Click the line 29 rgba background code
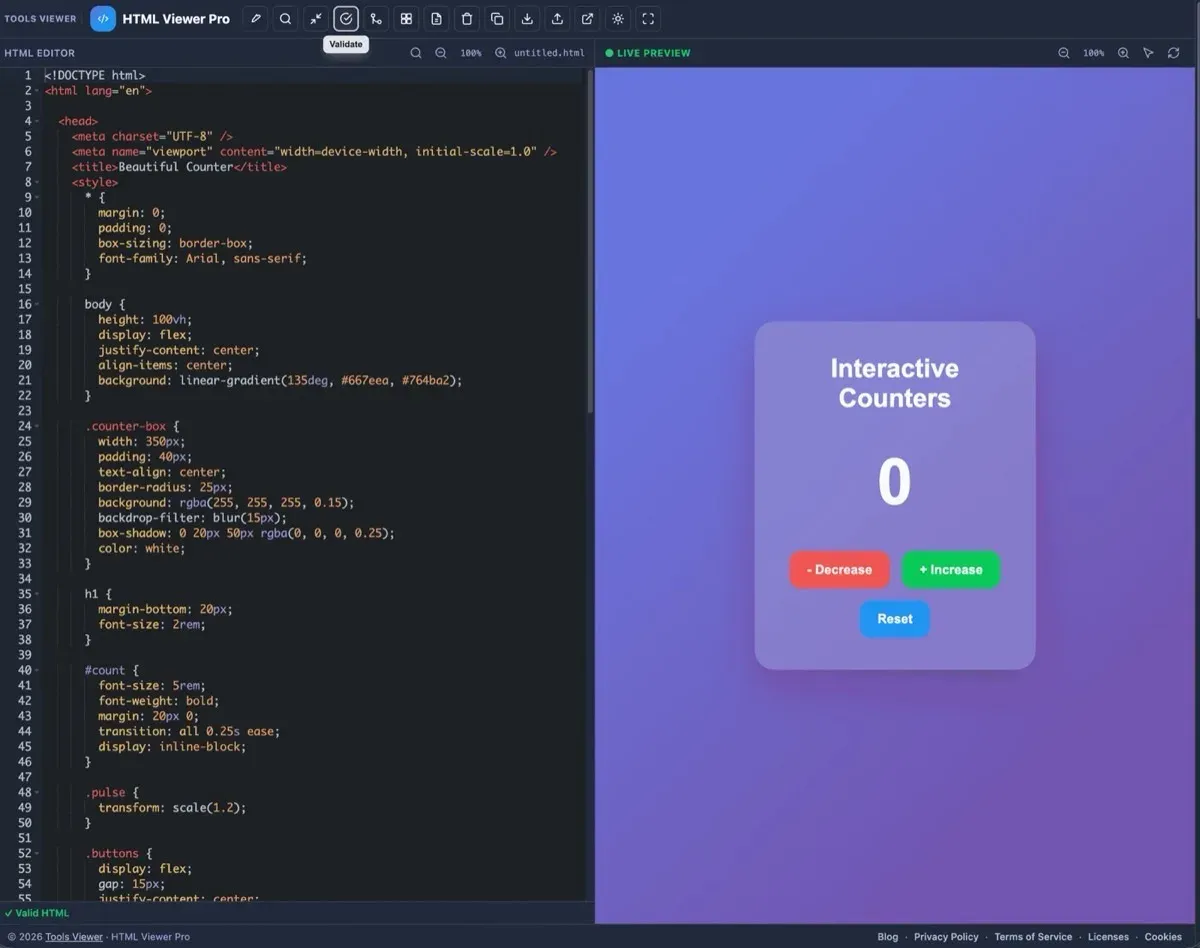1200x948 pixels. [226, 502]
